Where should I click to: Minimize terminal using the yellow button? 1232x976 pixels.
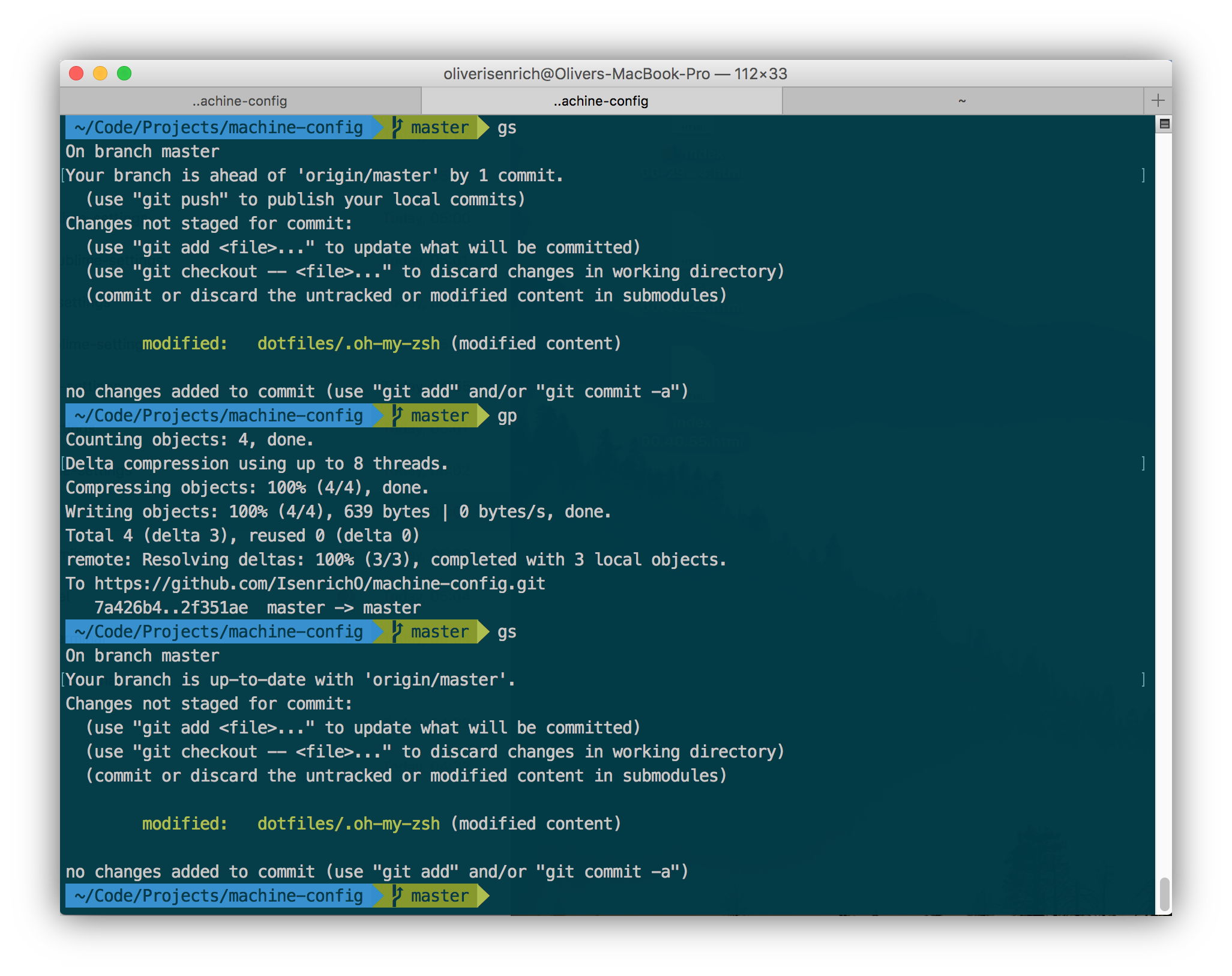(100, 73)
